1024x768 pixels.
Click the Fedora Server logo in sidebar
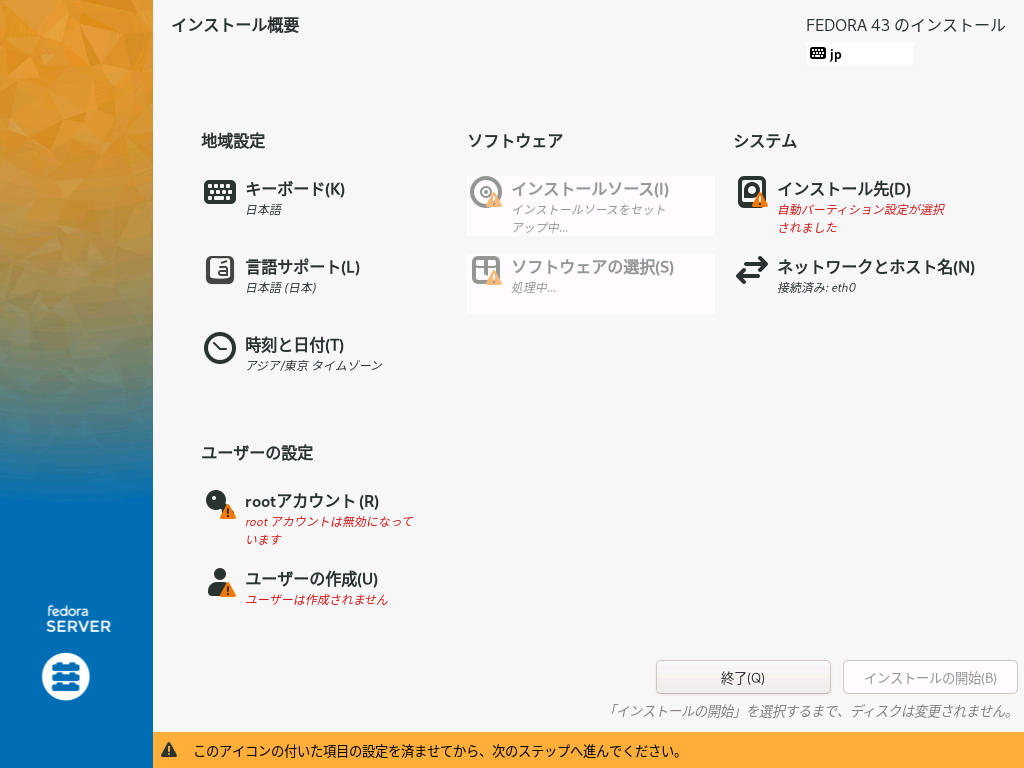click(66, 677)
